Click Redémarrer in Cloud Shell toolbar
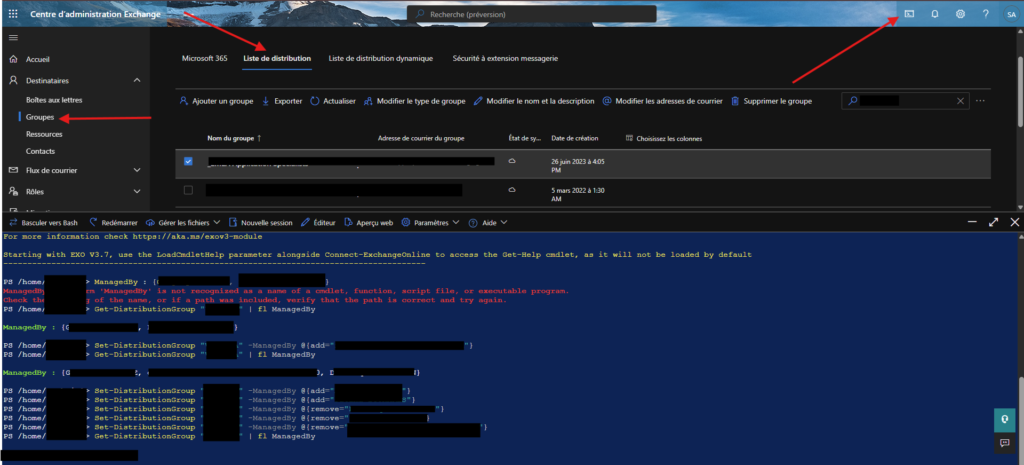 [113, 222]
